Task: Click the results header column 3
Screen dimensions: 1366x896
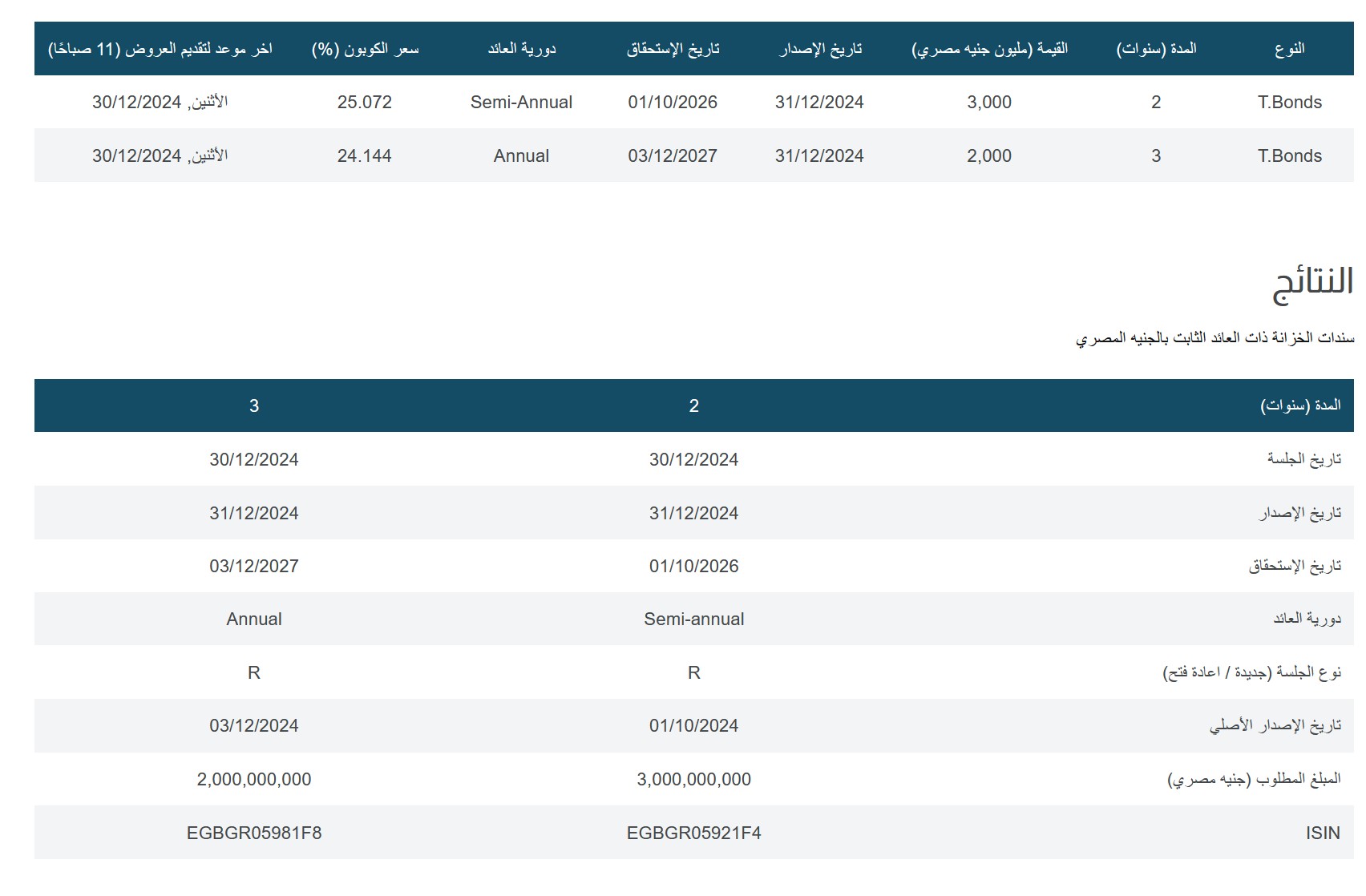Action: [254, 406]
